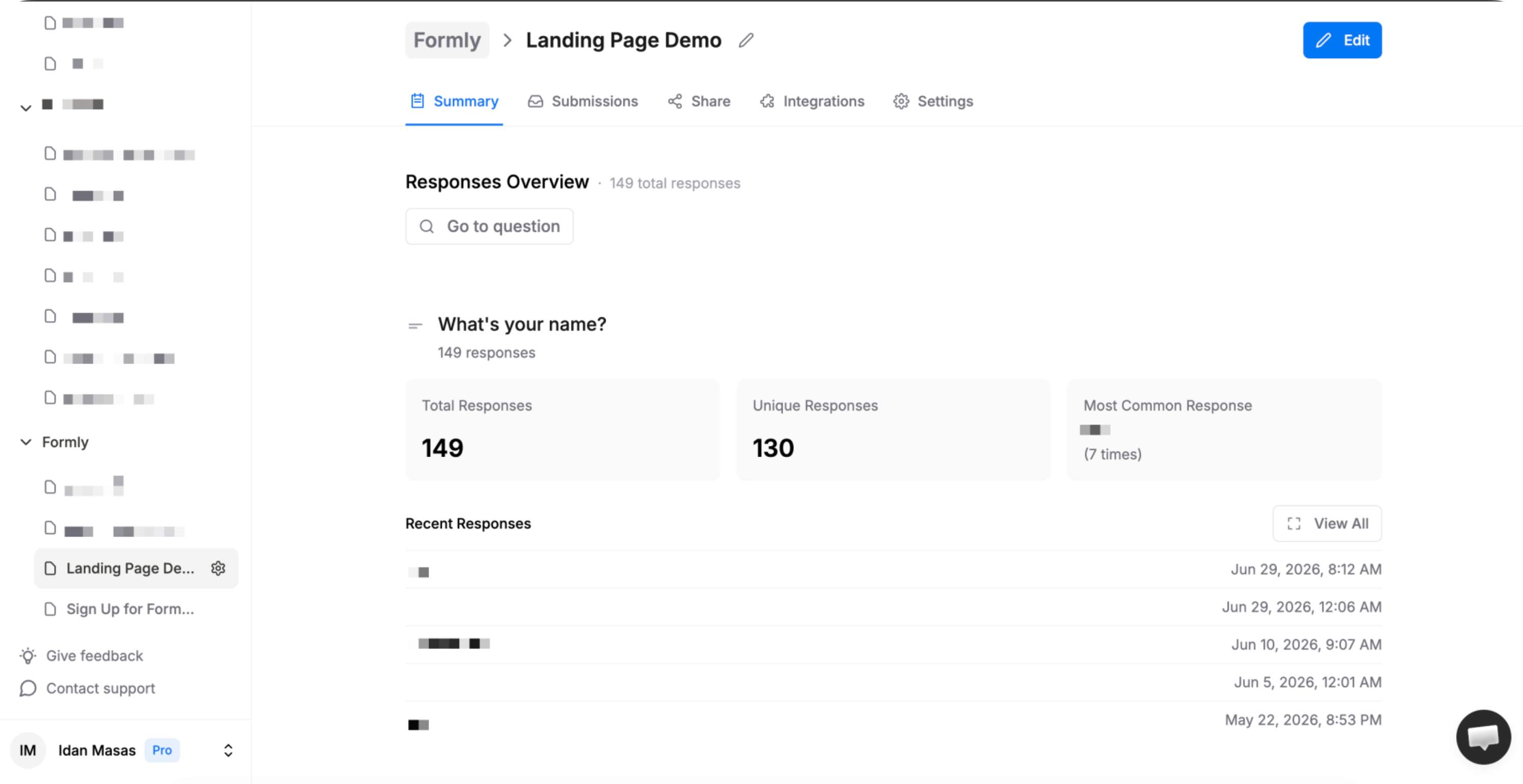Click the Unique Responses 130 card

pyautogui.click(x=893, y=430)
